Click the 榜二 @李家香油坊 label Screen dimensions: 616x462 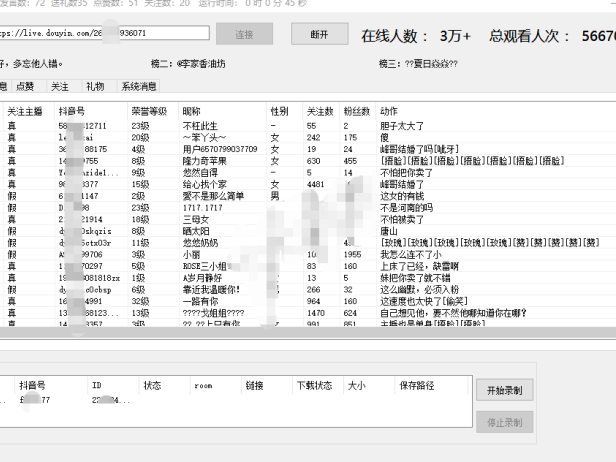click(x=188, y=64)
